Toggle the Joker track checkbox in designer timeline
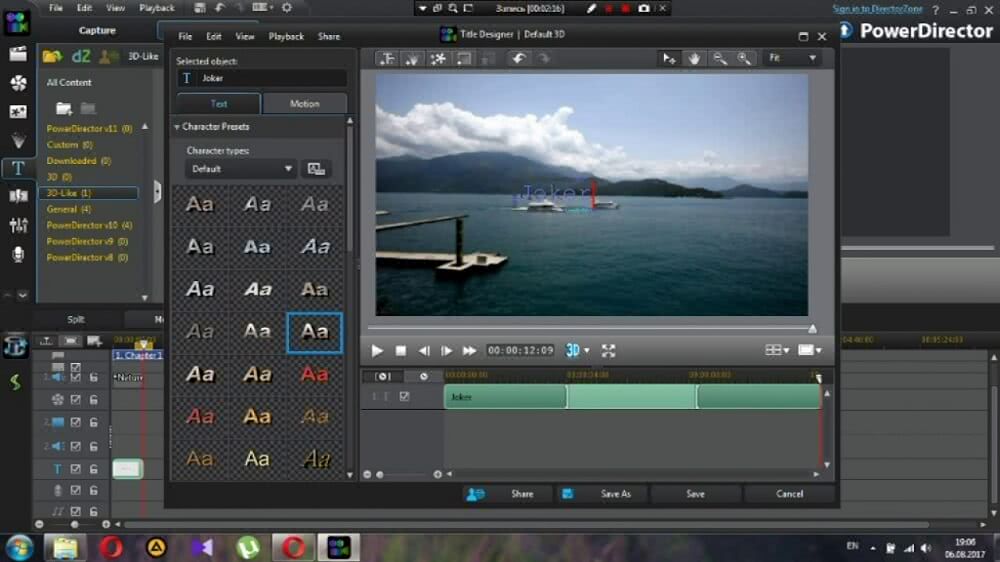1000x562 pixels. pos(404,397)
